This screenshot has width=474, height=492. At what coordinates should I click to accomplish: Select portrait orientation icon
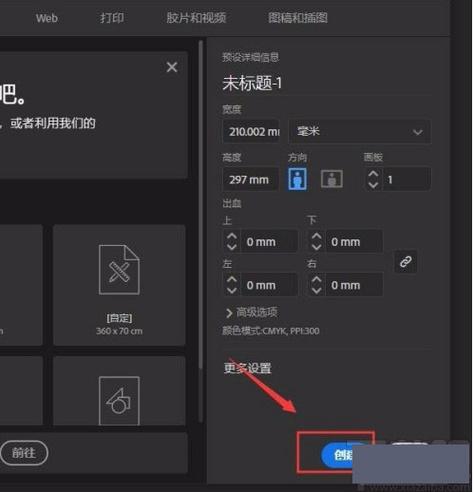pyautogui.click(x=297, y=179)
